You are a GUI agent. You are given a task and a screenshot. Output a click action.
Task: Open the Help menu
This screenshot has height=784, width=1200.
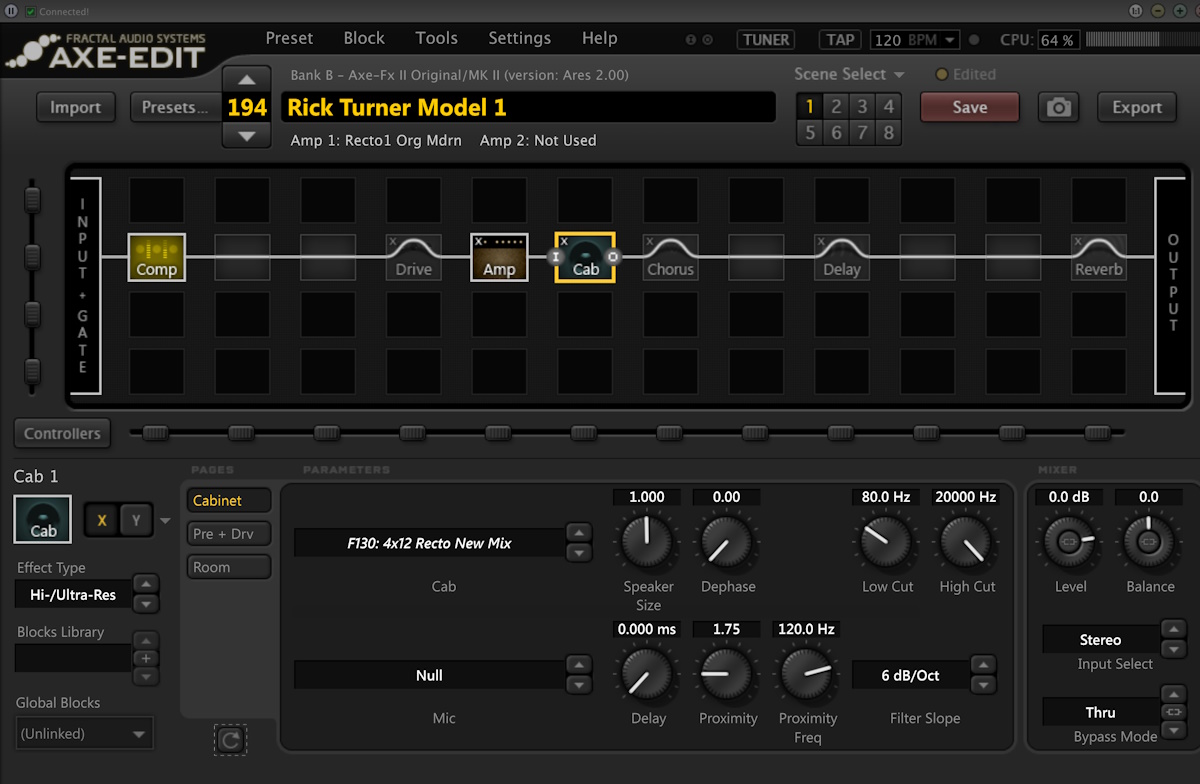pyautogui.click(x=599, y=38)
